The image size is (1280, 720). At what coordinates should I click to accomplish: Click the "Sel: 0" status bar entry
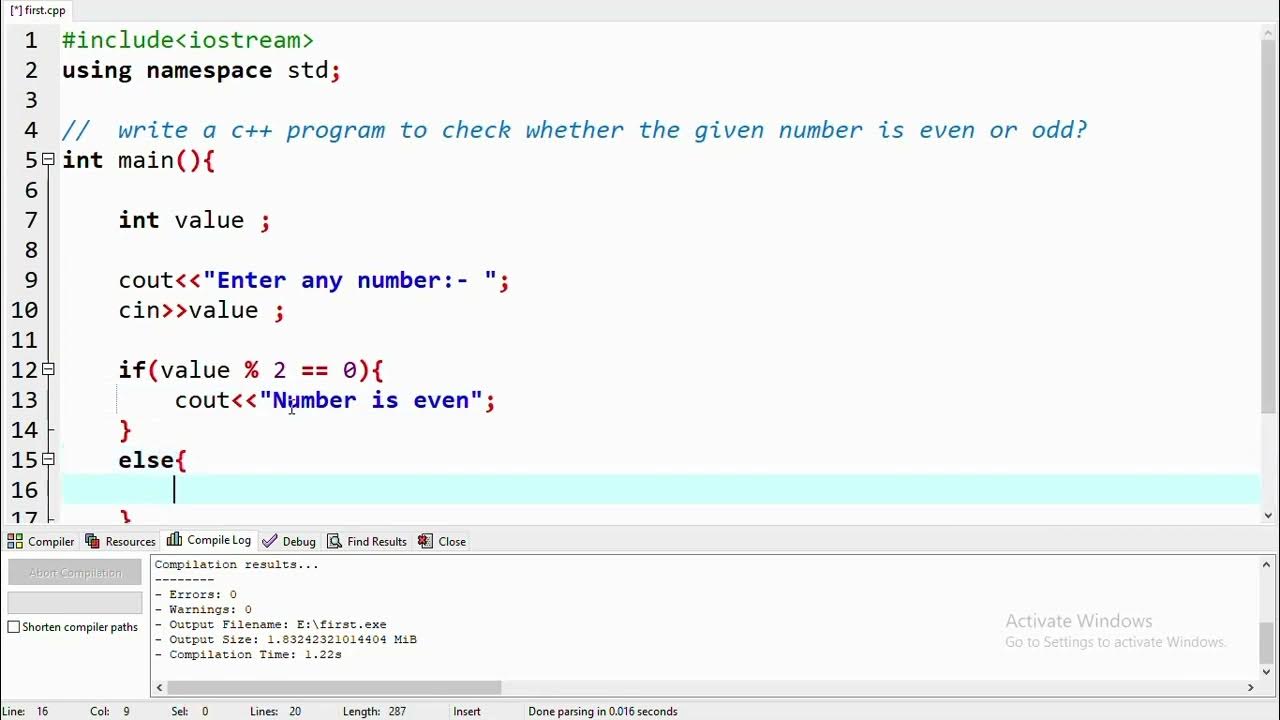(x=190, y=711)
